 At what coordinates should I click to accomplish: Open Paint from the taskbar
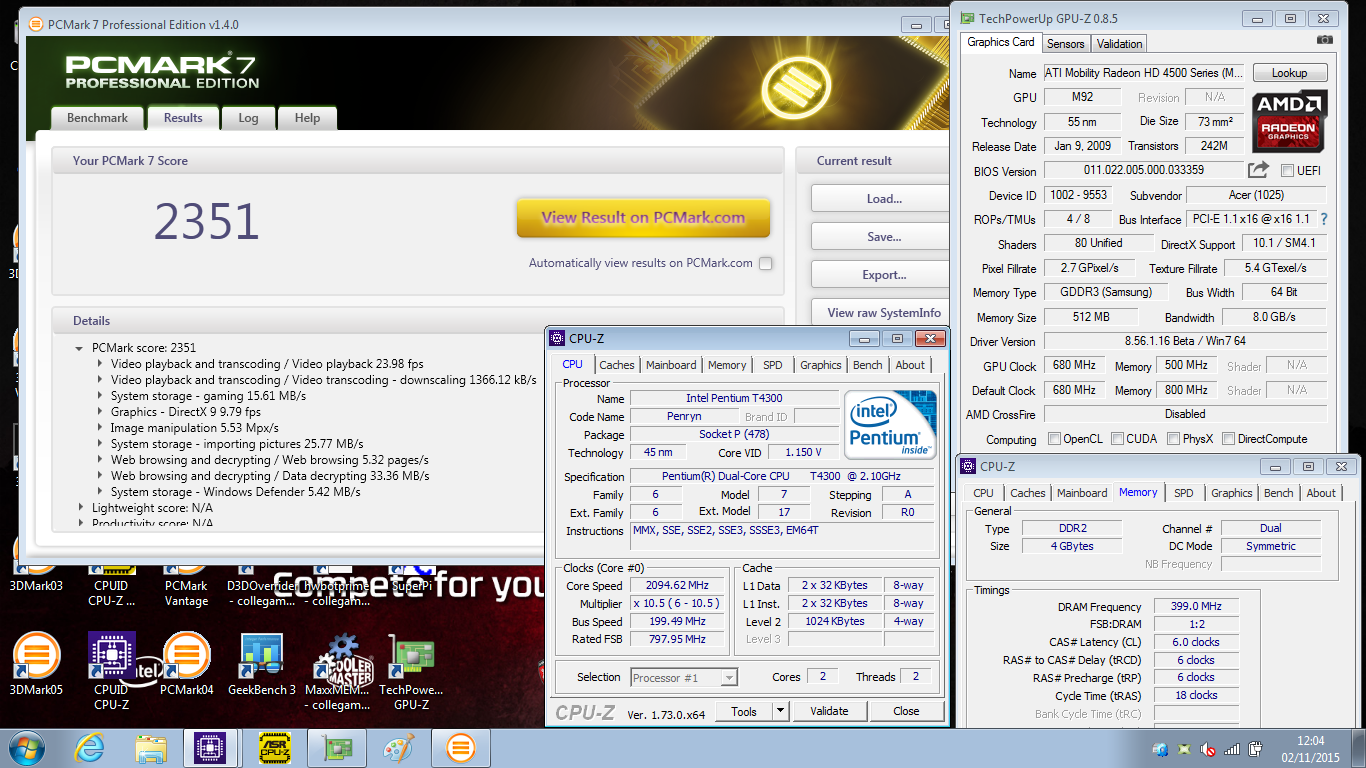399,748
